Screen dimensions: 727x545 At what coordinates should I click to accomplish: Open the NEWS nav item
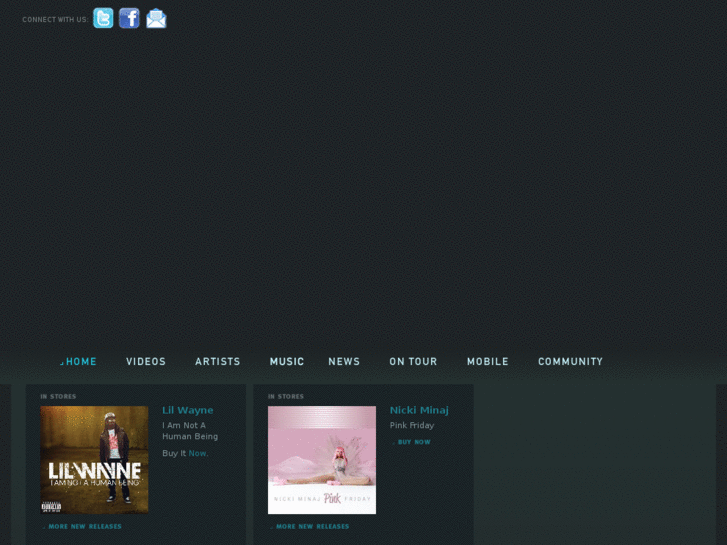[344, 361]
